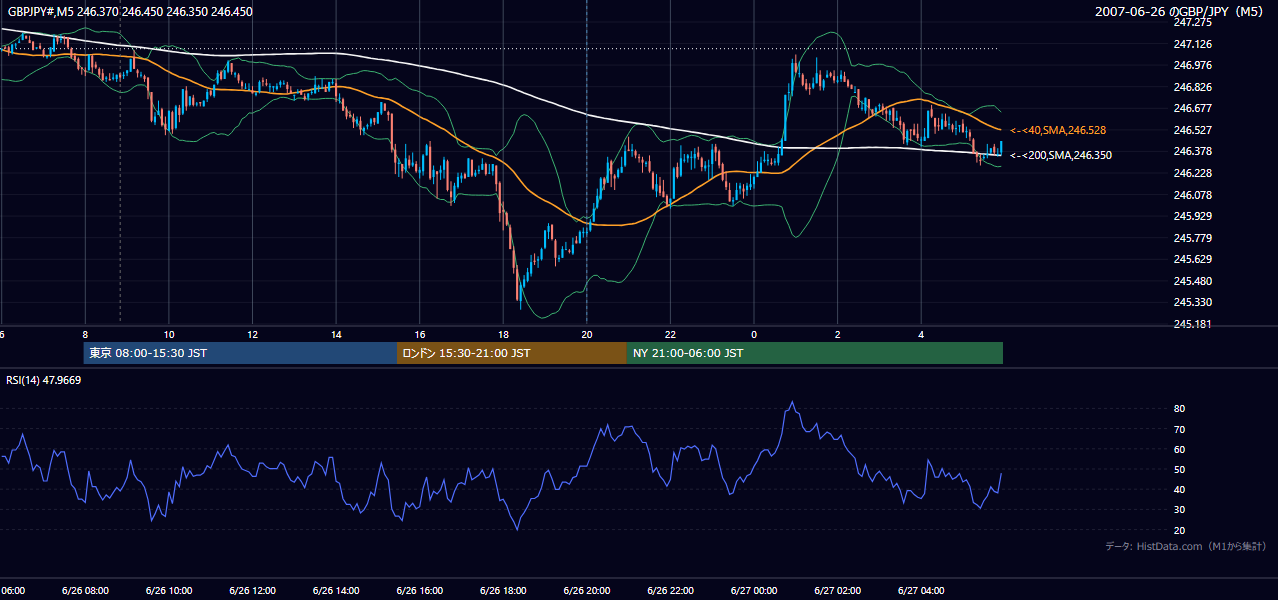Click hour label 18 on the price chart time axis
Image resolution: width=1278 pixels, height=600 pixels.
[503, 334]
